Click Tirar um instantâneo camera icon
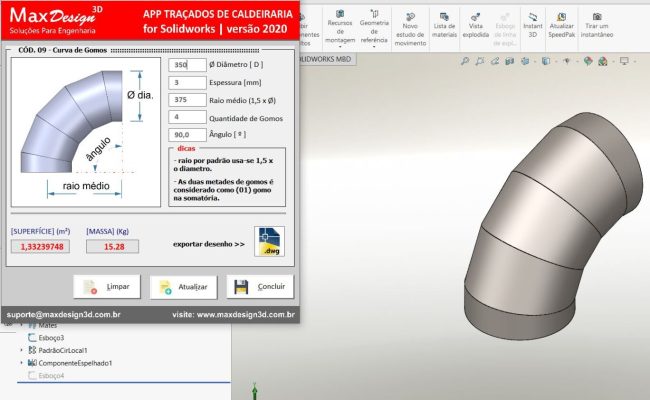 click(x=597, y=25)
